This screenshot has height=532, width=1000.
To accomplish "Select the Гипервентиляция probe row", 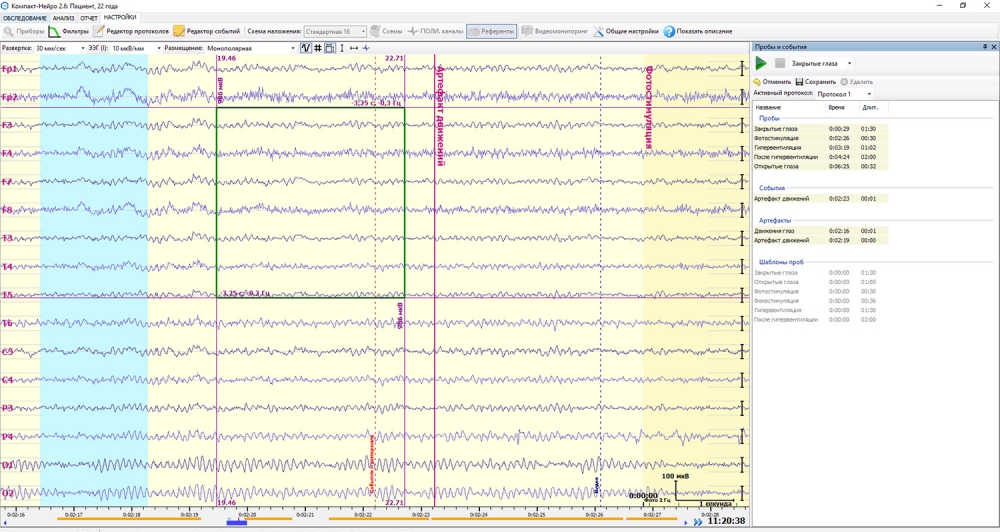I will tap(780, 148).
